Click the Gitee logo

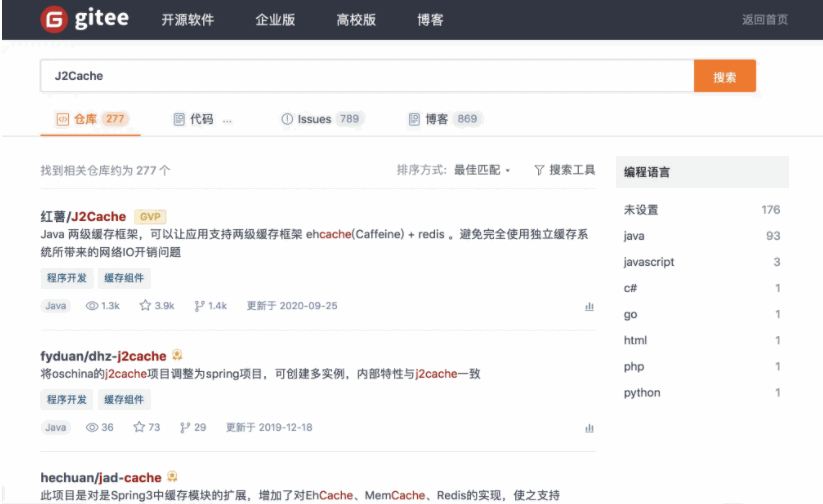pos(85,19)
